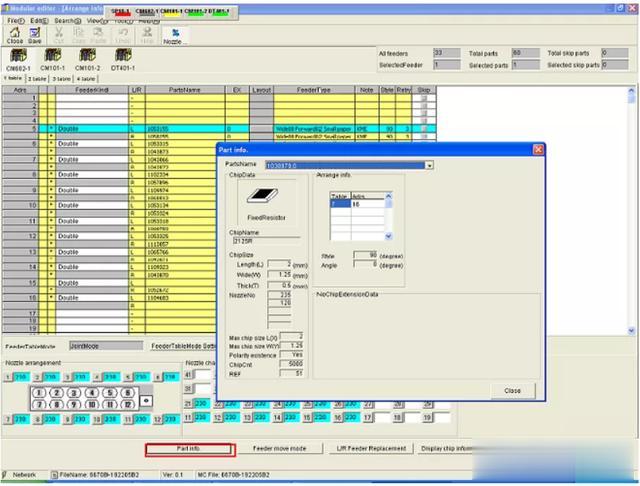This screenshot has height=486, width=640.
Task: Click nozzle arrangement button 7
Action: pyautogui.click(x=8, y=419)
